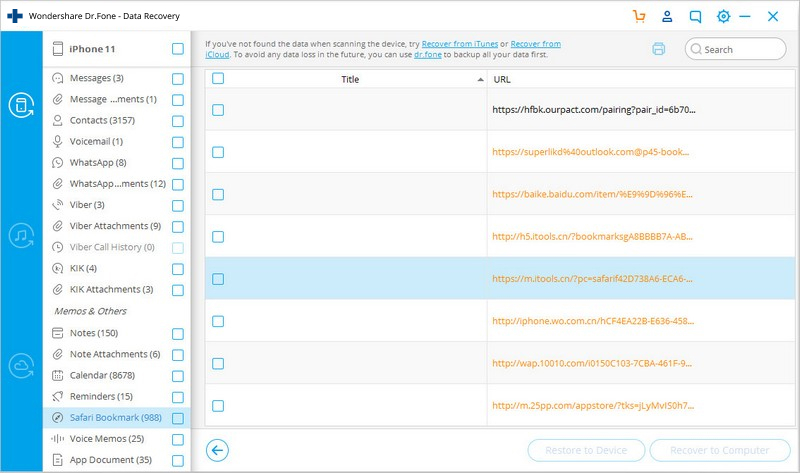Check the hfbk.ourpact.com row checkbox

[218, 110]
